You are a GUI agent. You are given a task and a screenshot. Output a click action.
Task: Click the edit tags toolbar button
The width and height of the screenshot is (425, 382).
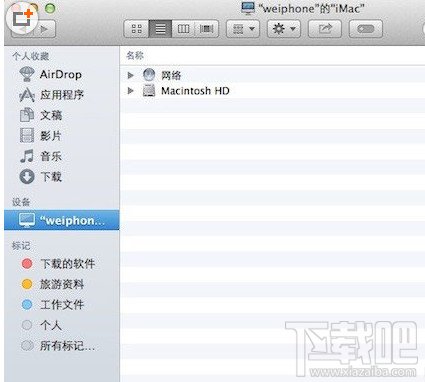click(366, 29)
